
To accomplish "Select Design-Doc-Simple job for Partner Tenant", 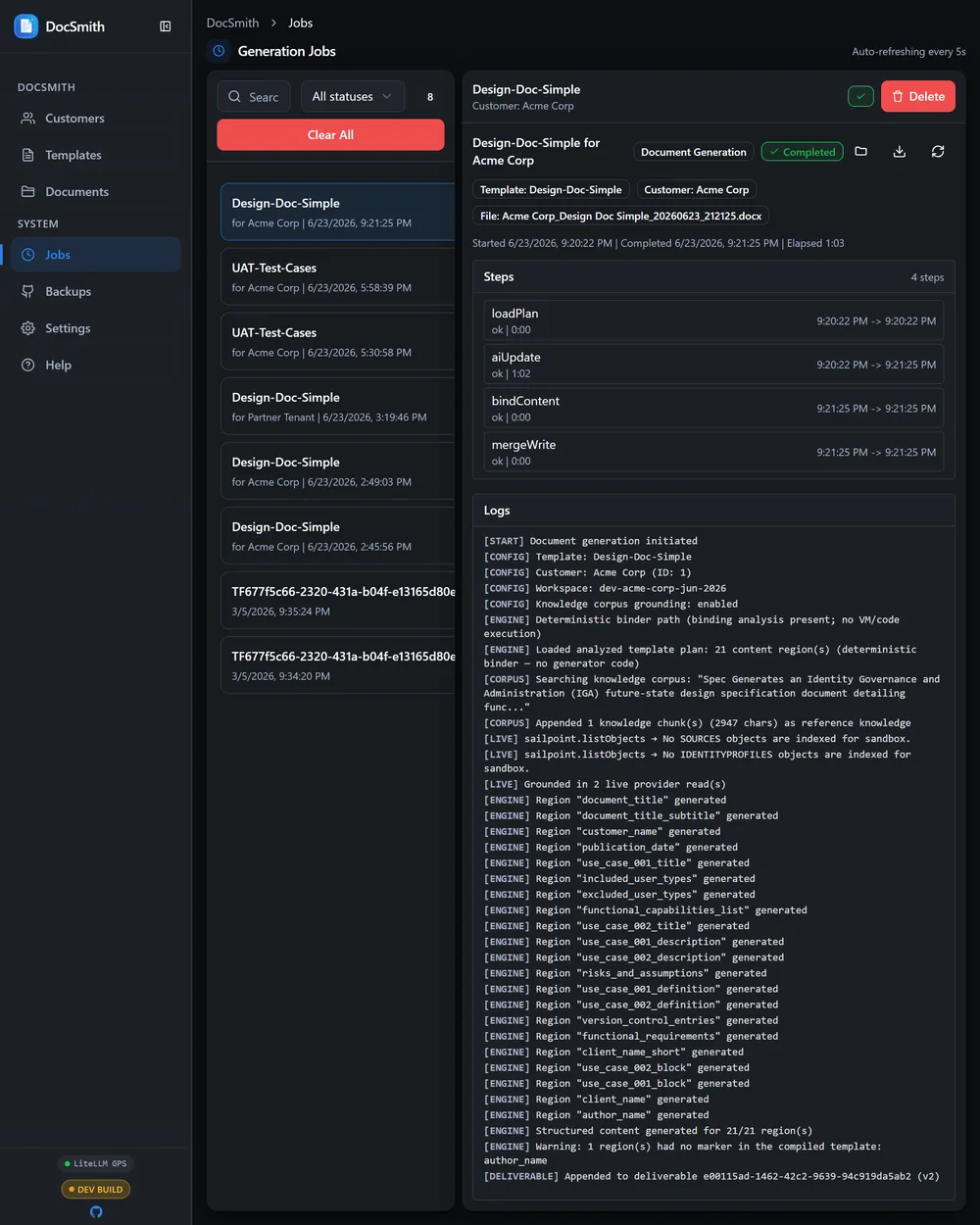I will [338, 406].
